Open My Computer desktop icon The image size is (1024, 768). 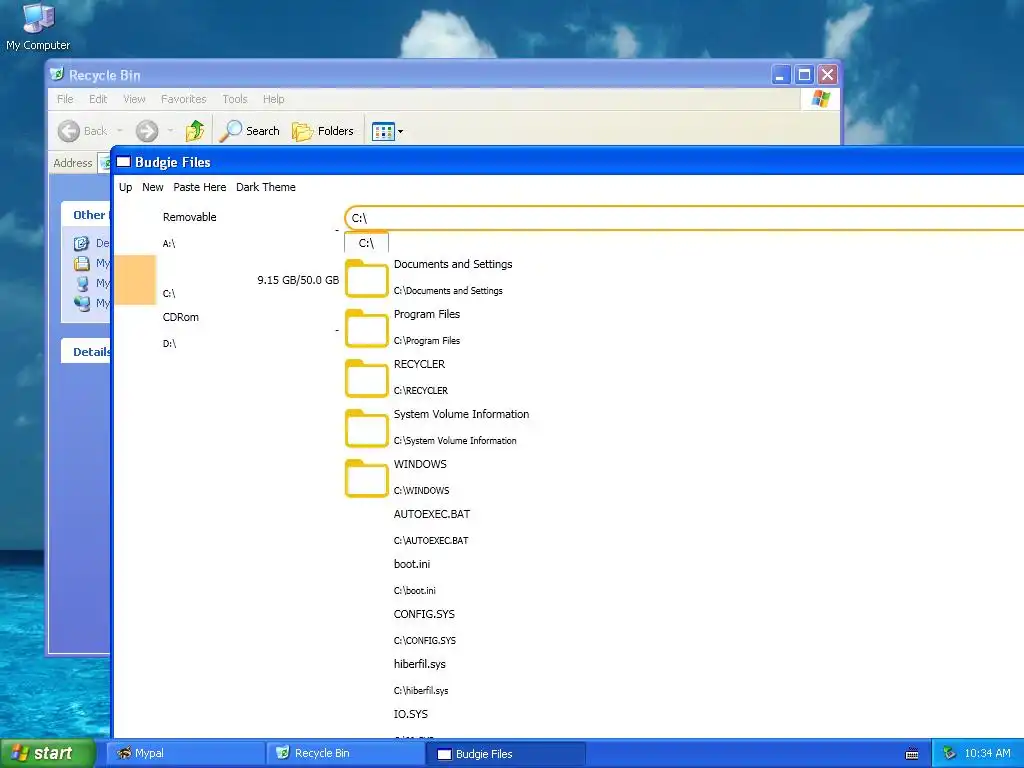click(x=38, y=27)
